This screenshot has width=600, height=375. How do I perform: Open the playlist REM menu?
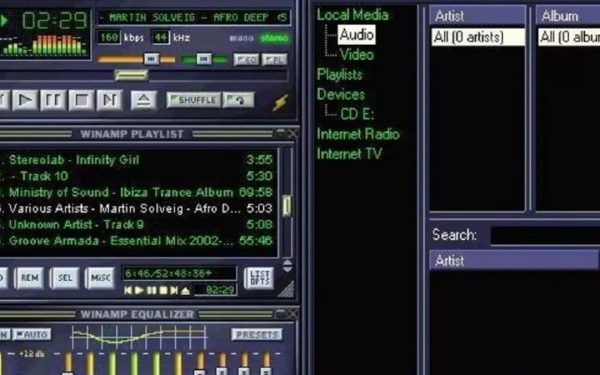coord(29,278)
